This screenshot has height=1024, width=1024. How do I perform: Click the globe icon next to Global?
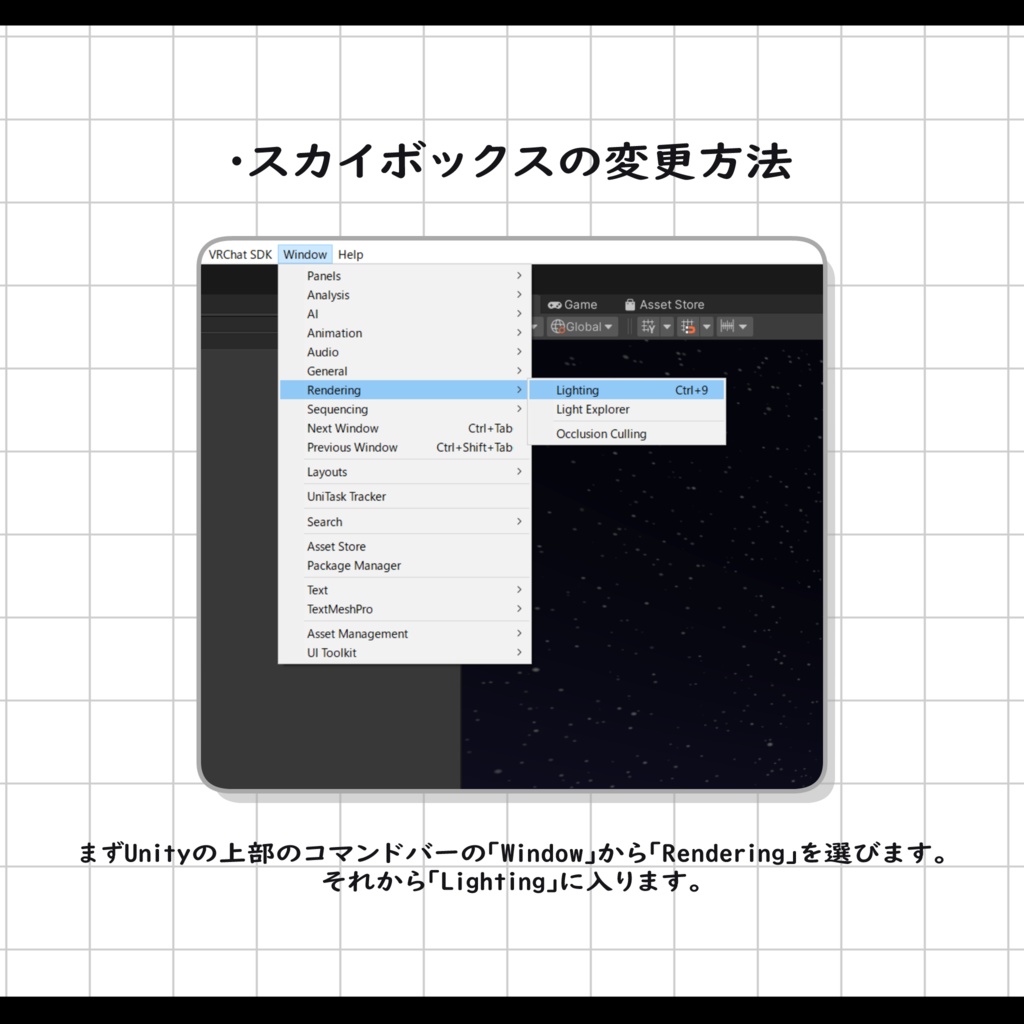(x=556, y=326)
